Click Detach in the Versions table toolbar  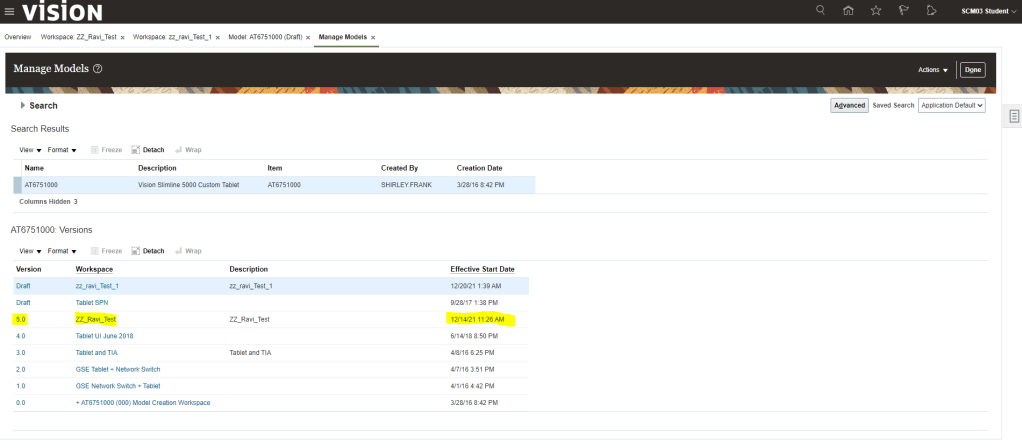click(x=148, y=251)
